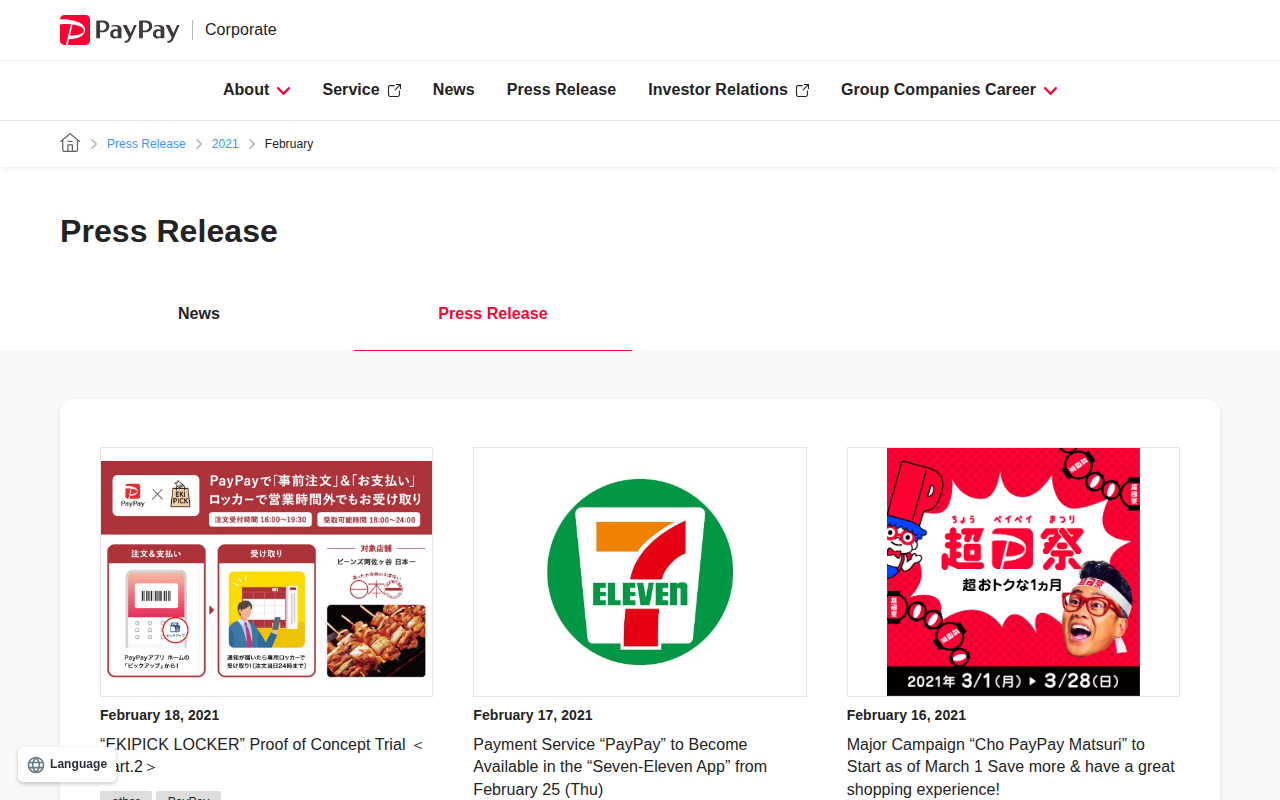The width and height of the screenshot is (1280, 800).
Task: Open the Investor Relations menu item
Action: click(x=728, y=90)
